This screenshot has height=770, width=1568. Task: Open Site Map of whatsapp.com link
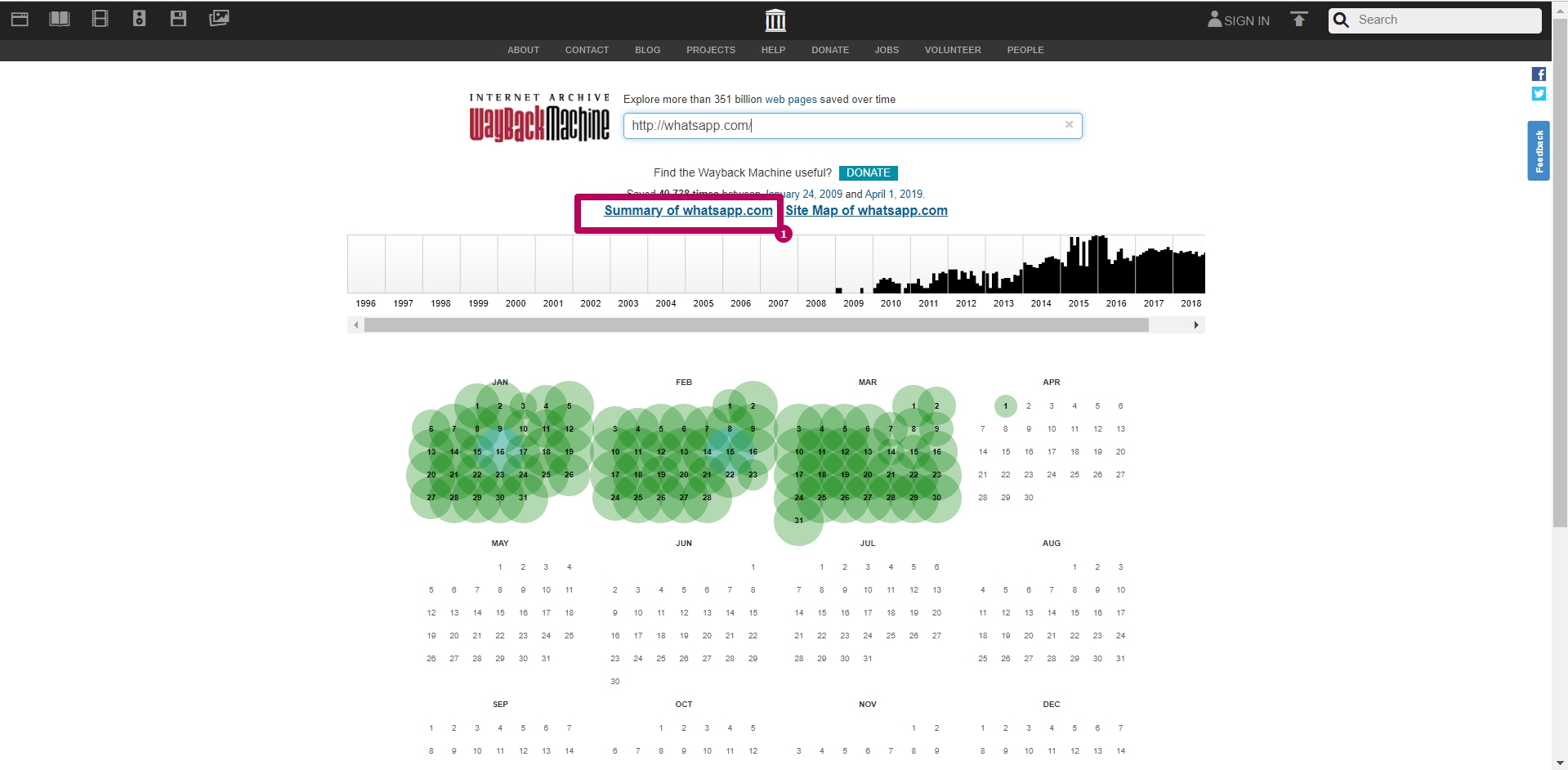click(866, 211)
